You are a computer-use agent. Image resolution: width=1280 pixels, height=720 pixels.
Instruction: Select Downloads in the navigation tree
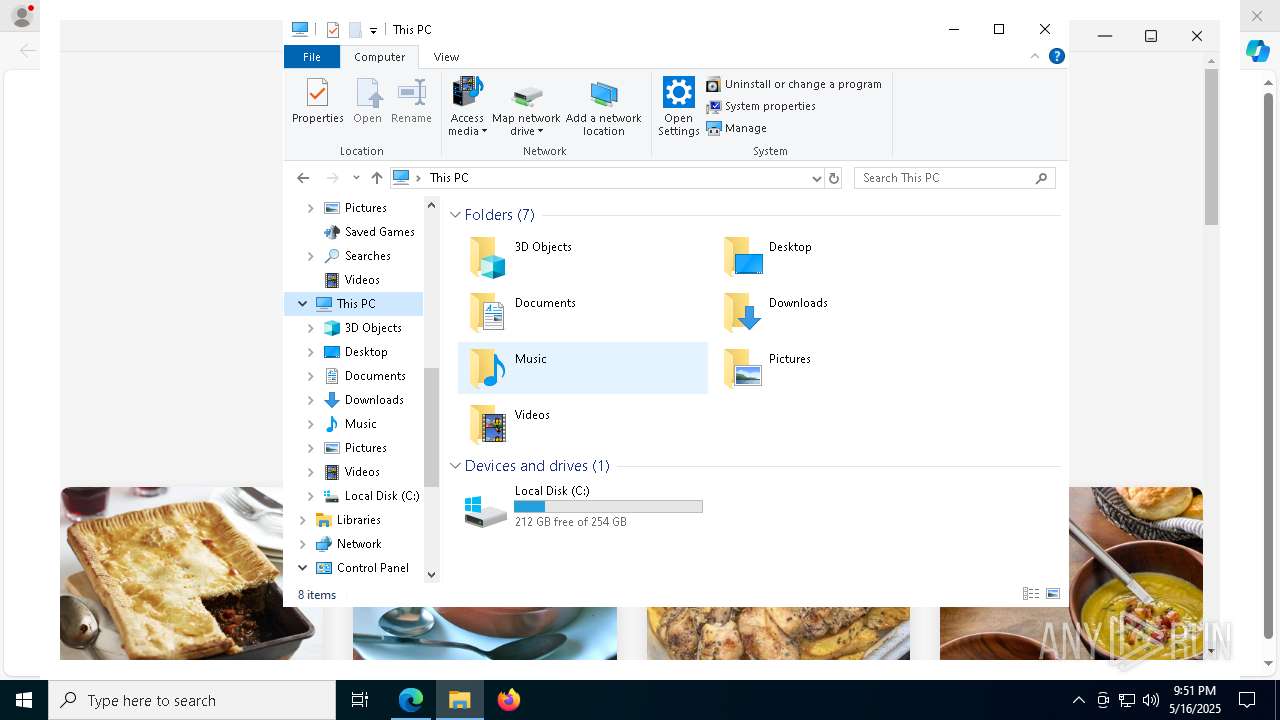(364, 400)
